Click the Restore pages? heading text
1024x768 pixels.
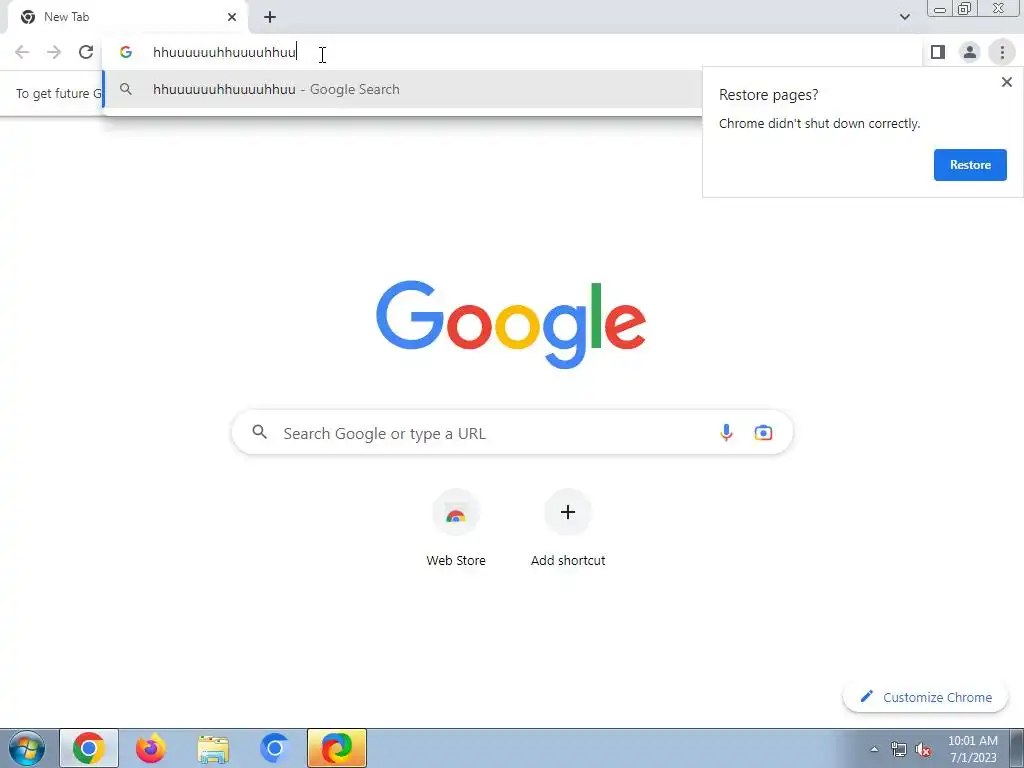(x=769, y=95)
